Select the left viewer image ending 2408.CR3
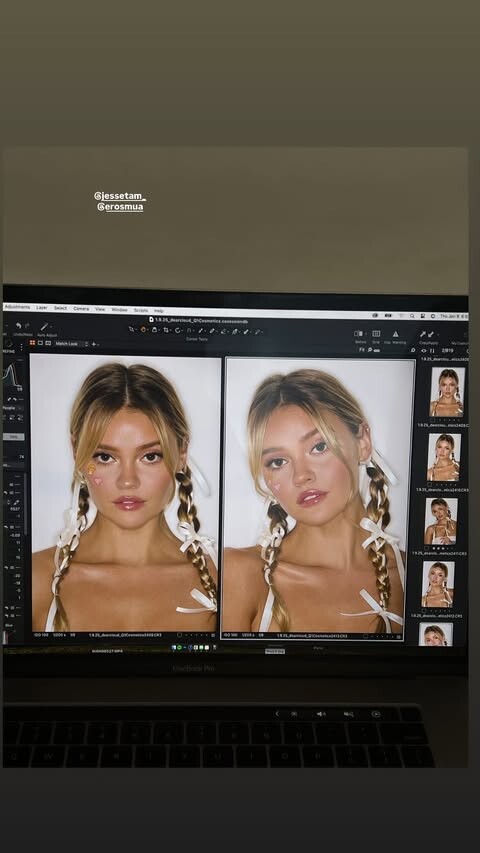The height and width of the screenshot is (853, 480). tap(125, 493)
